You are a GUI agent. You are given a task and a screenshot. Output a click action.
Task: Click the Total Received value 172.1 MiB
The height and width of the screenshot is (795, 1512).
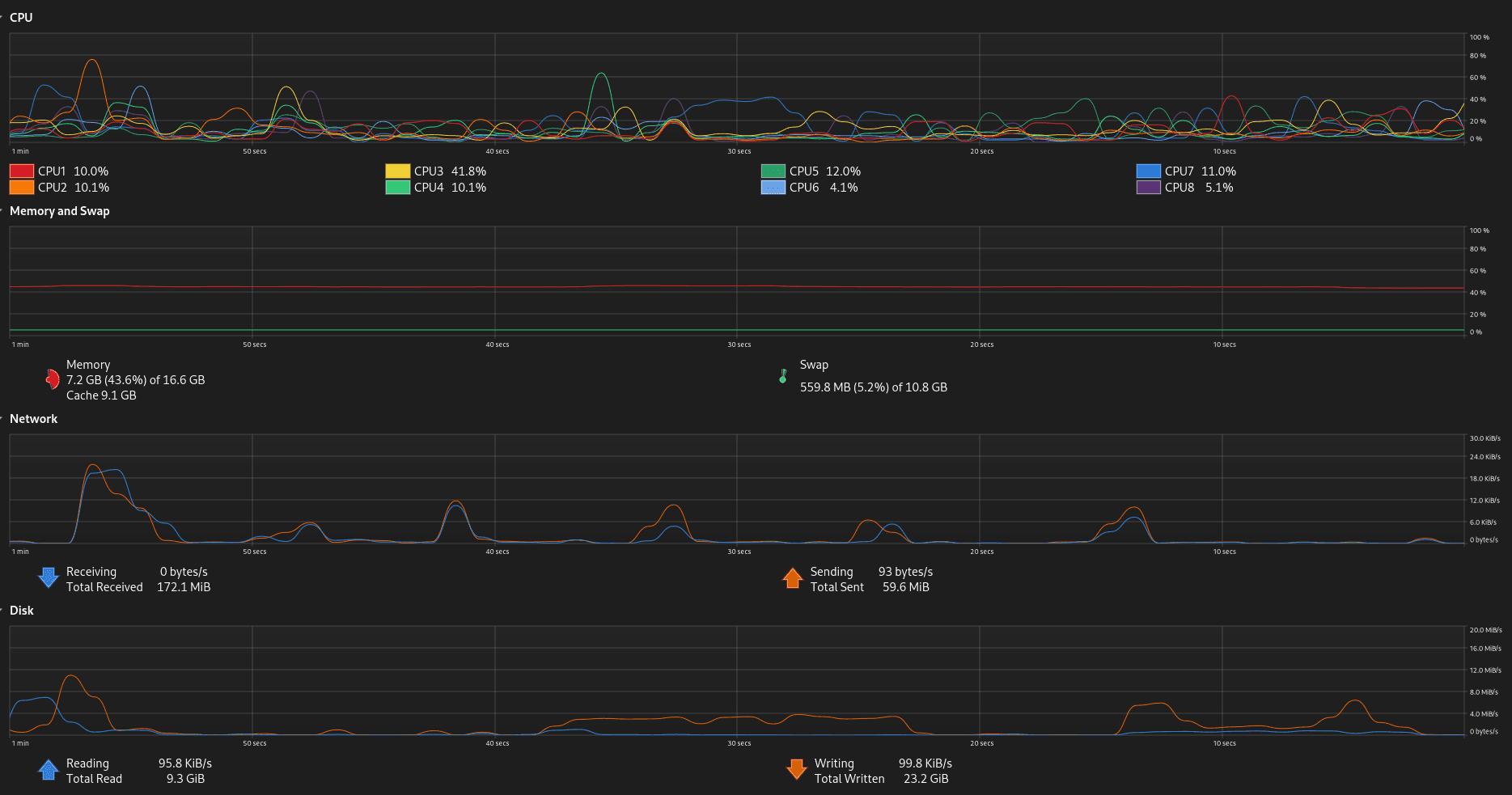coord(184,587)
